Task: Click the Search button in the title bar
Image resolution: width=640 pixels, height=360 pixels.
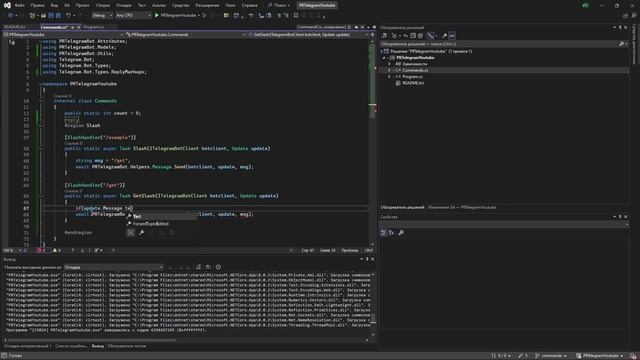Action: pyautogui.click(x=279, y=5)
